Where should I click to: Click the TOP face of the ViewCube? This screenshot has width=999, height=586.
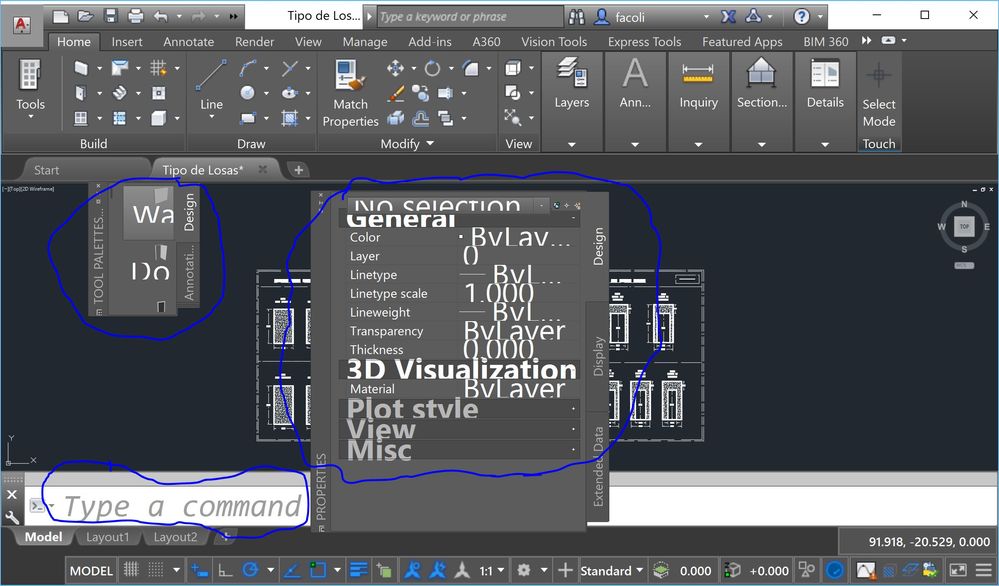pos(964,226)
